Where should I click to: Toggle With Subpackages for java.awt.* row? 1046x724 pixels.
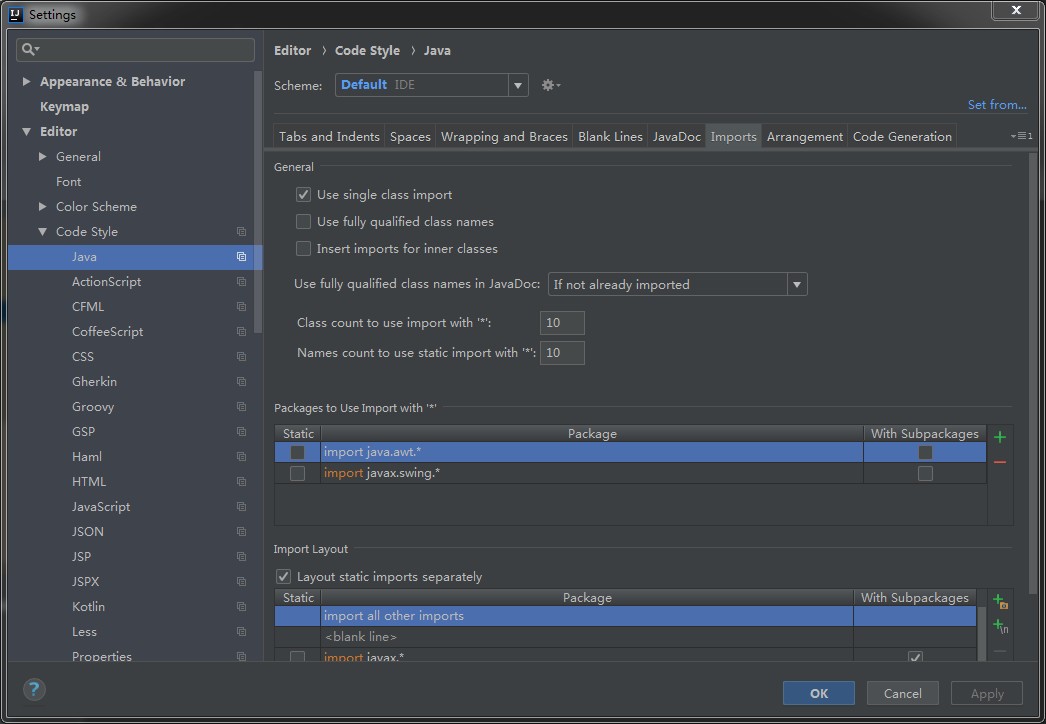[x=925, y=452]
